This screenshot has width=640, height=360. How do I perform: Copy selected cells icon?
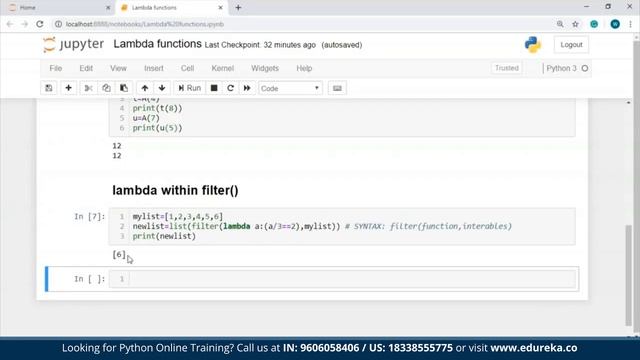[106, 88]
